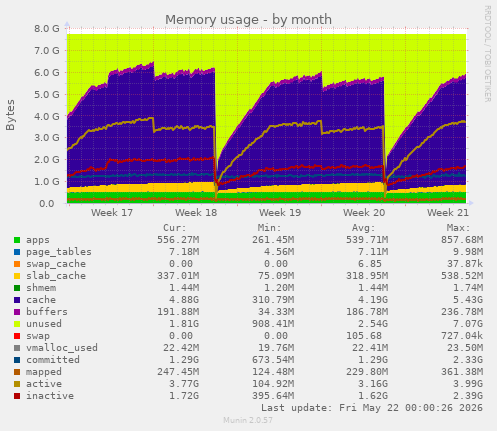Click the vmalloc_used legend color swatch
The height and width of the screenshot is (431, 497).
point(17,348)
